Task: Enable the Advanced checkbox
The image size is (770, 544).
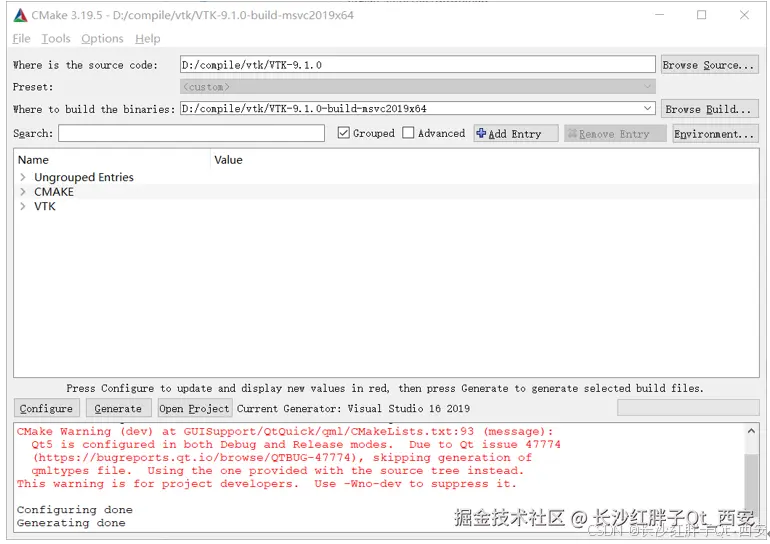Action: 408,133
